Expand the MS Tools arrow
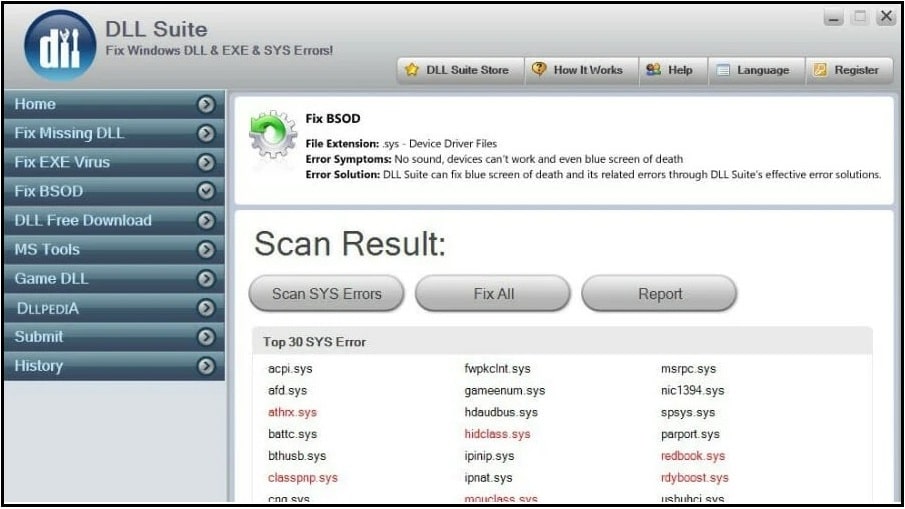Viewport: 905px width, 509px height. click(206, 250)
